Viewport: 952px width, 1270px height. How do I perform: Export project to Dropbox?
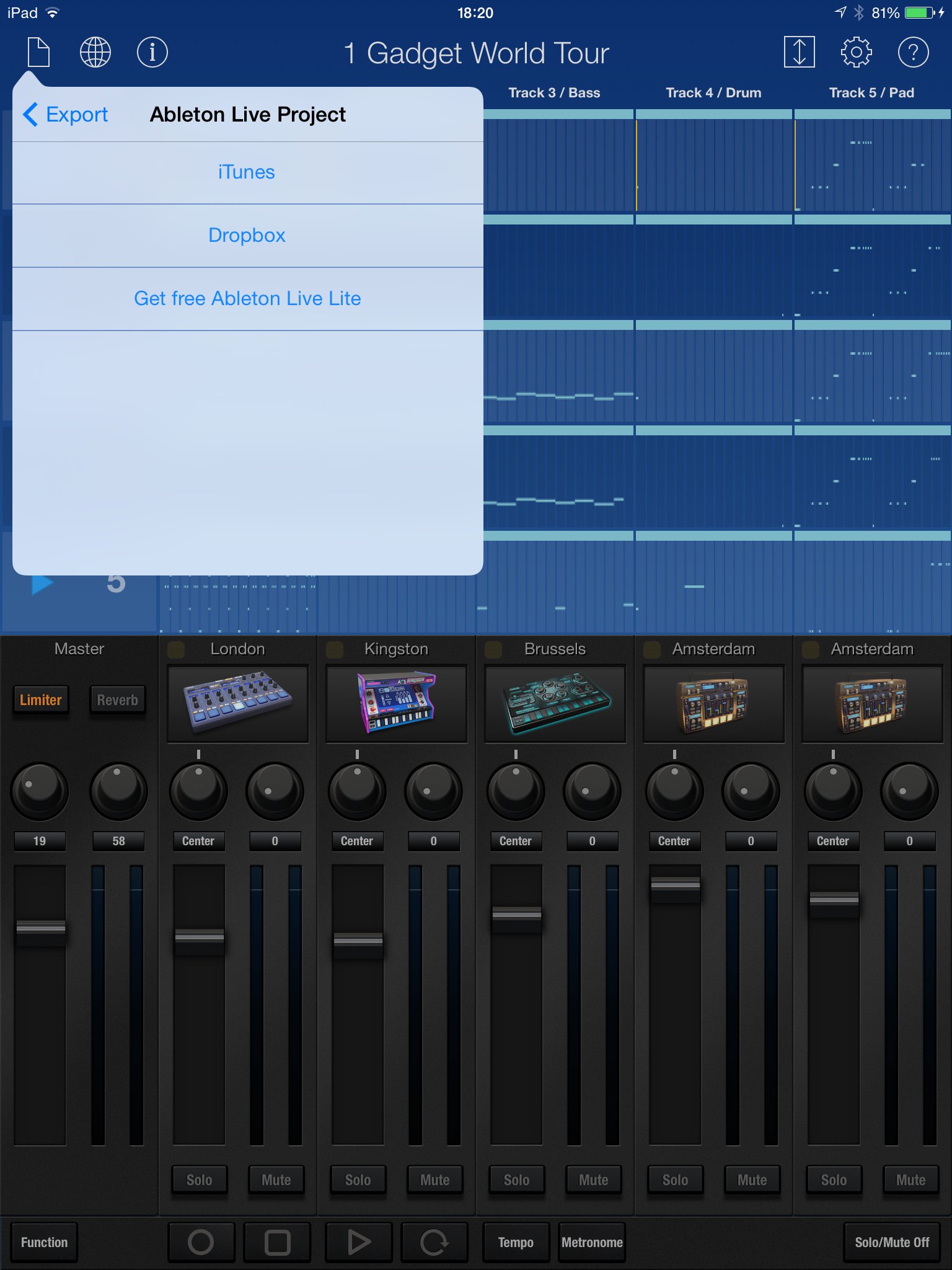coord(247,236)
